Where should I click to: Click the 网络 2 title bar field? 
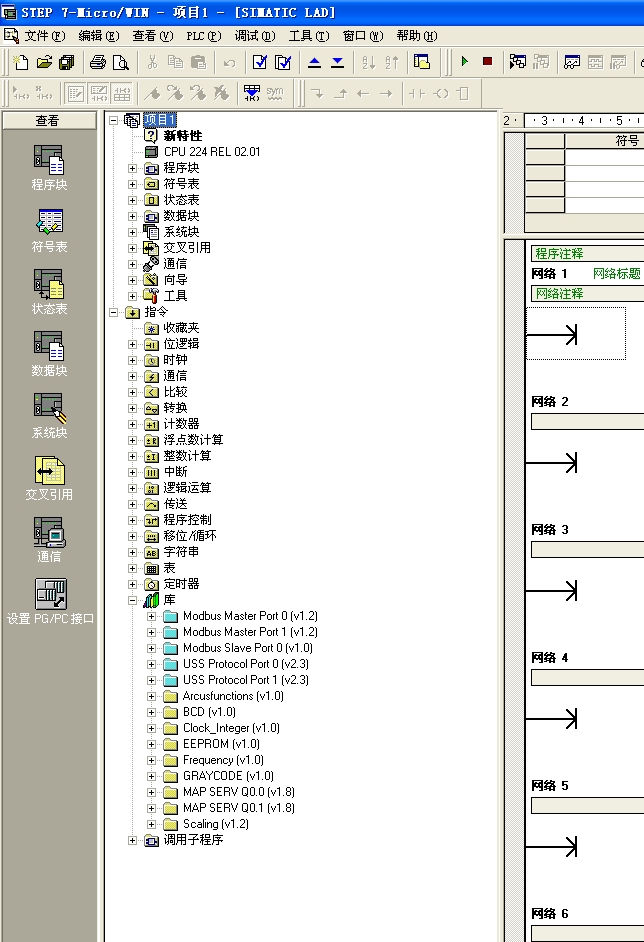(587, 421)
